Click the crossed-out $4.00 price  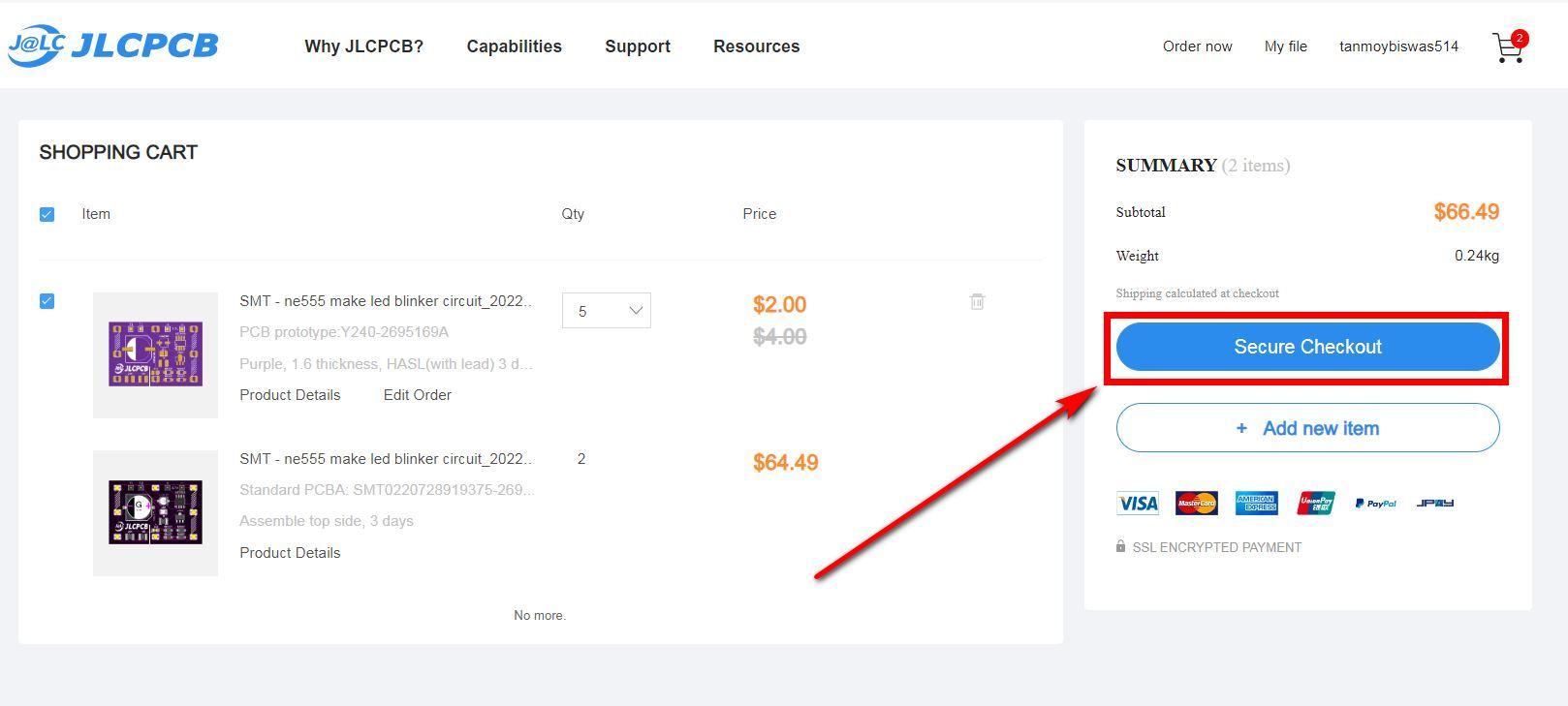click(780, 337)
